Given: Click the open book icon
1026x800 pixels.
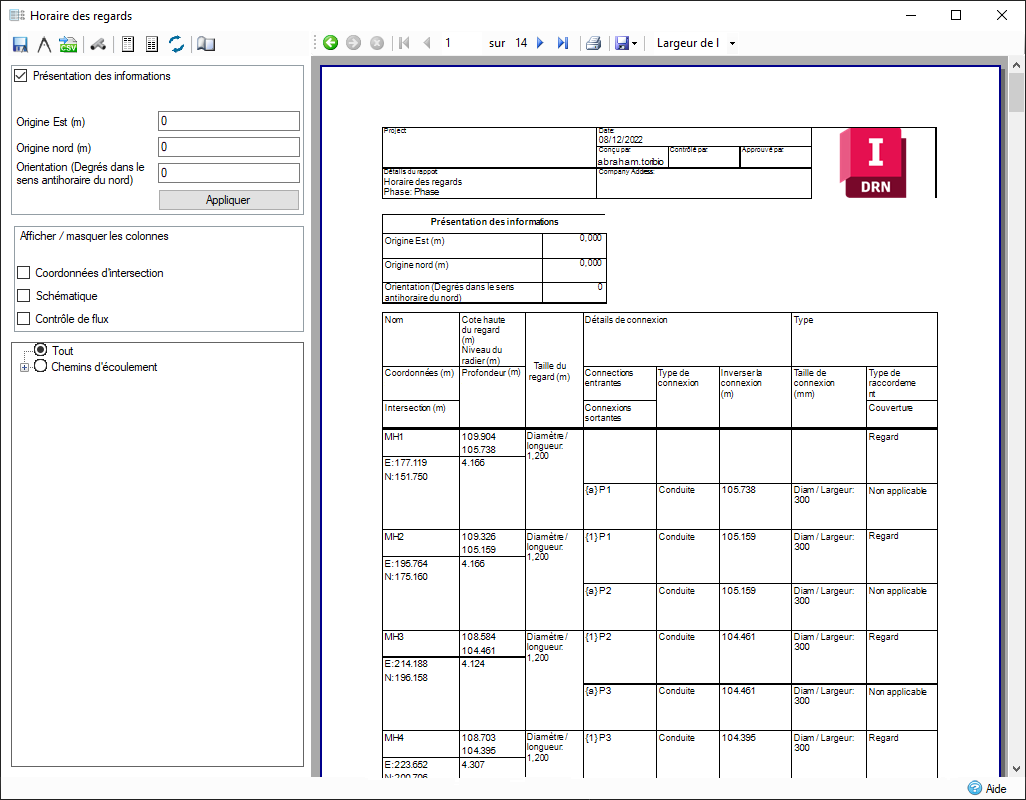Looking at the screenshot, I should click(206, 44).
